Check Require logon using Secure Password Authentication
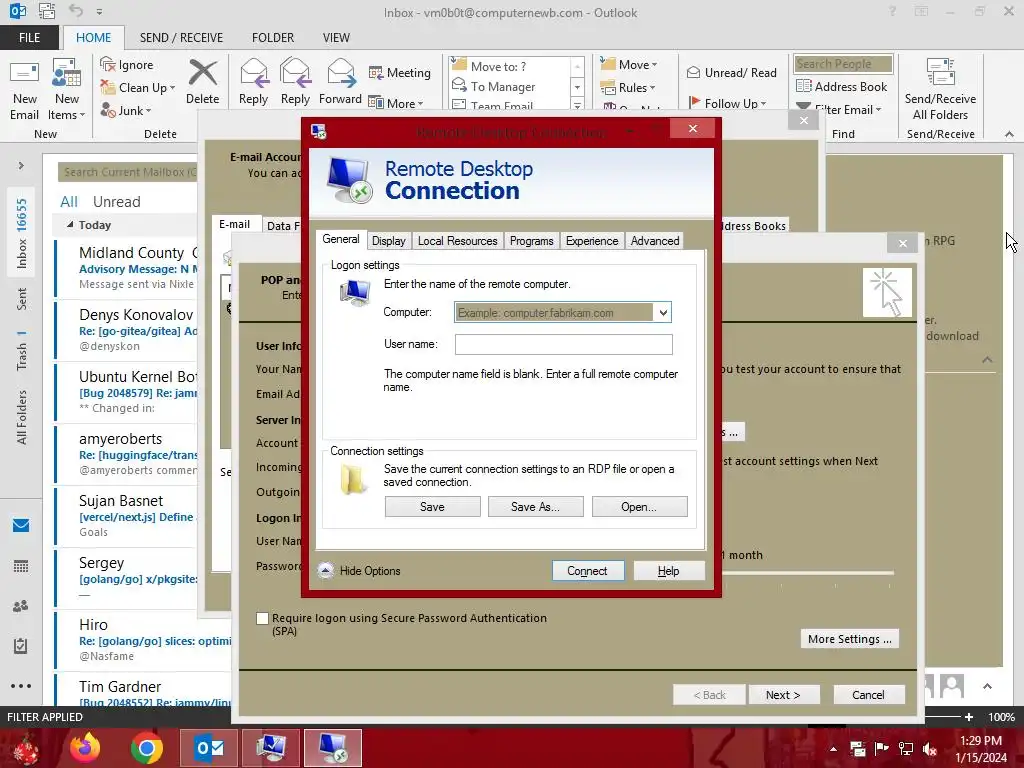 pos(263,618)
